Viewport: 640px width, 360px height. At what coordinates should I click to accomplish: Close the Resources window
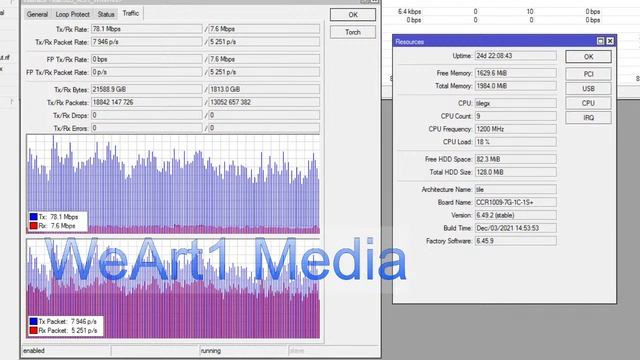click(x=610, y=41)
